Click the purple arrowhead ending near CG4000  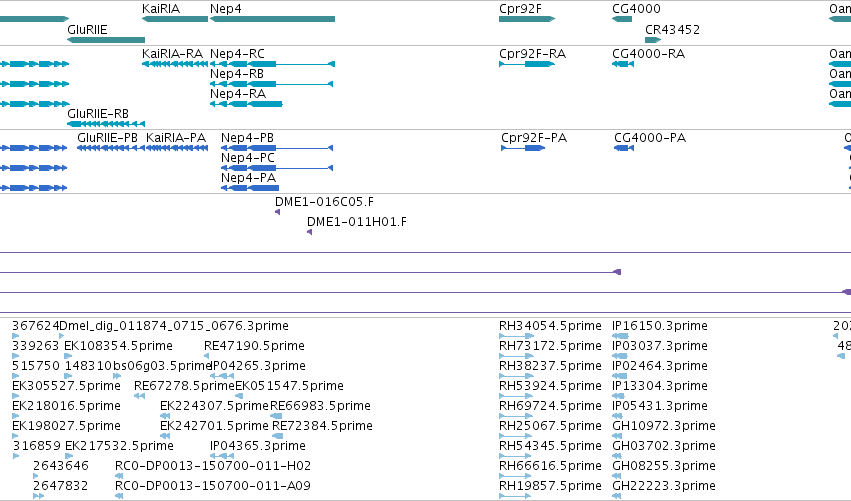coord(617,272)
